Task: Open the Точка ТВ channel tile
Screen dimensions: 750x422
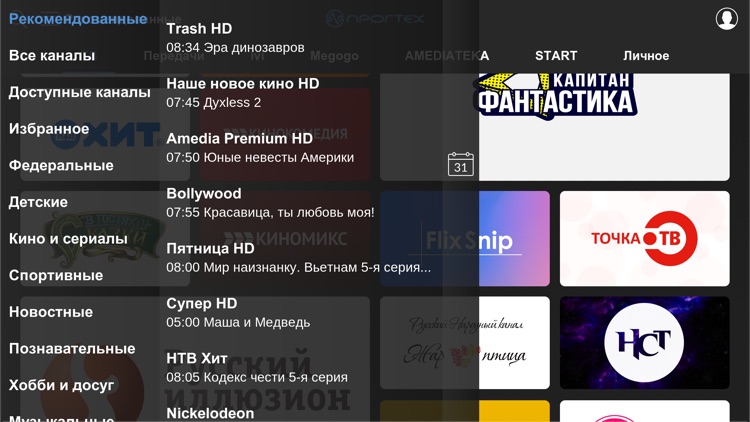Action: [645, 239]
